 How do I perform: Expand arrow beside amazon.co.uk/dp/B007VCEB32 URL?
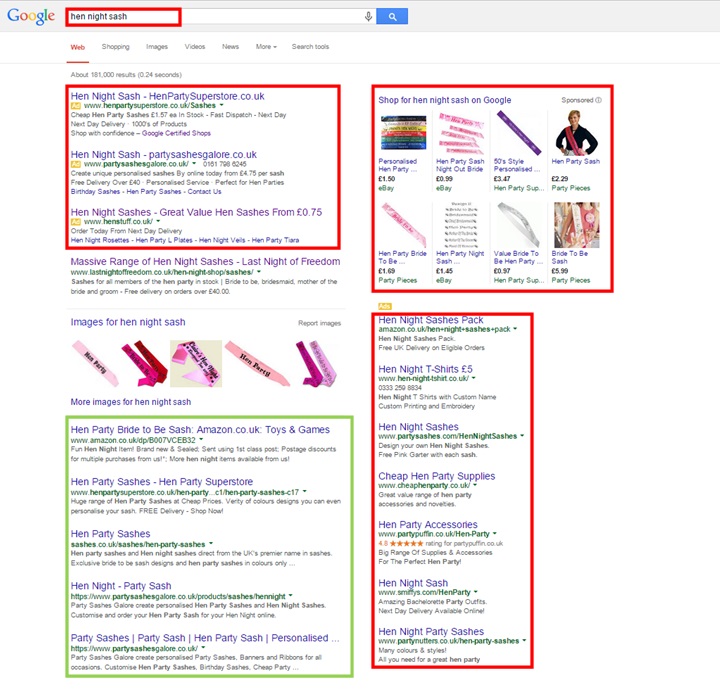click(201, 440)
